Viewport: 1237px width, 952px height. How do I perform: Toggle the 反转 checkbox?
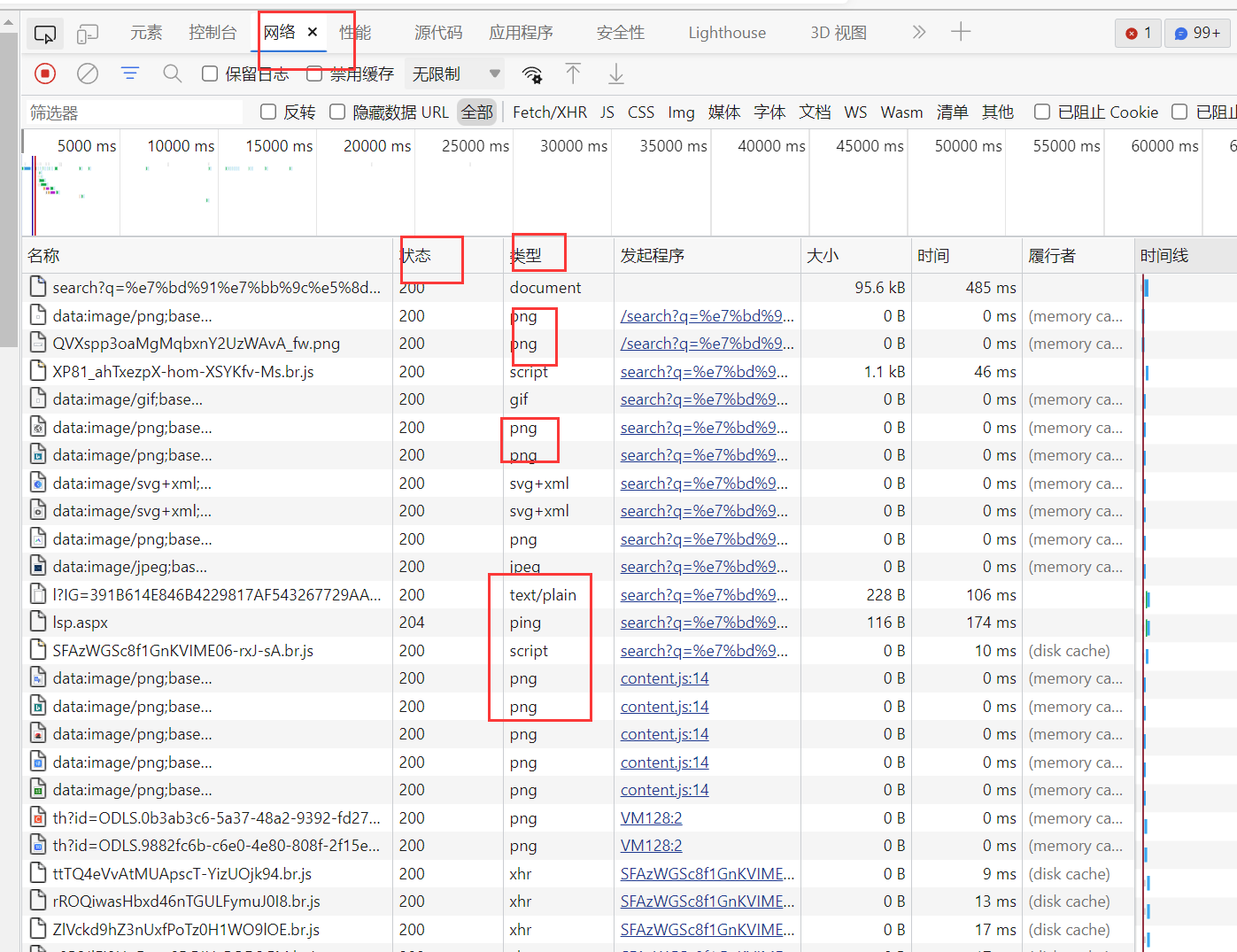[268, 112]
